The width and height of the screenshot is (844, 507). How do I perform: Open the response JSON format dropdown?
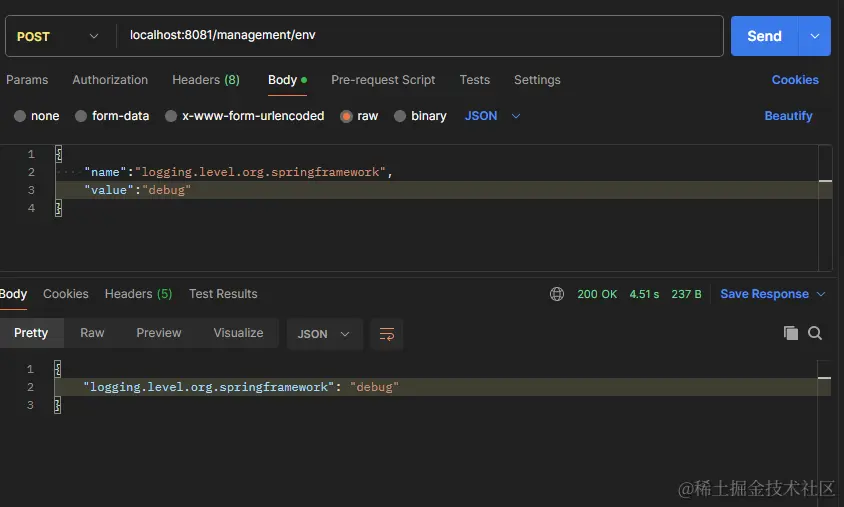[x=324, y=334]
